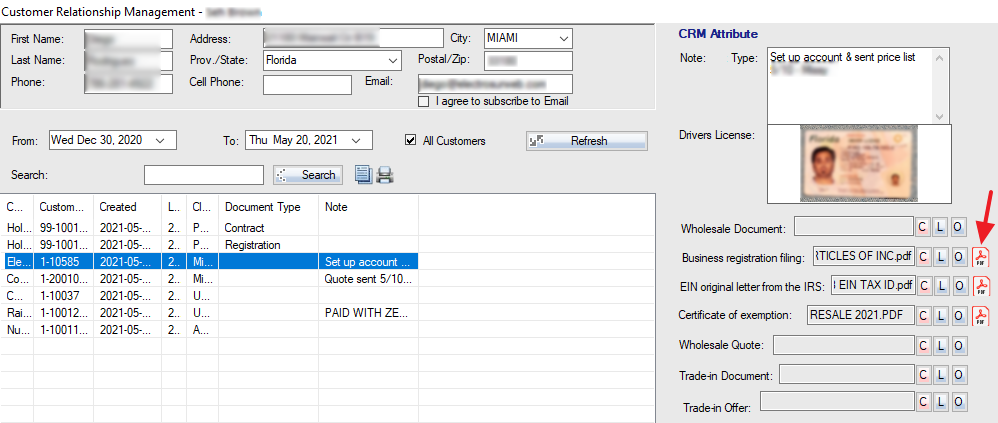Image resolution: width=998 pixels, height=423 pixels.
Task: Click the Last Name input field
Action: coord(128,61)
